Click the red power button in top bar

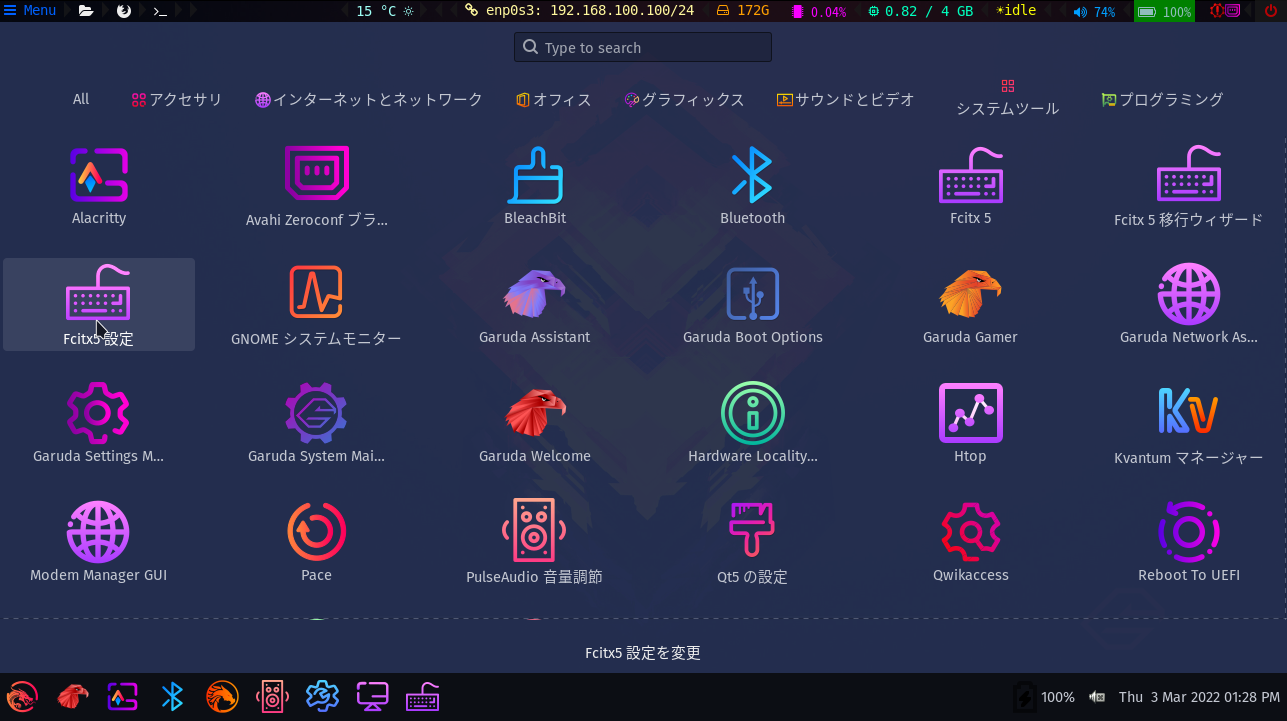(x=1271, y=11)
